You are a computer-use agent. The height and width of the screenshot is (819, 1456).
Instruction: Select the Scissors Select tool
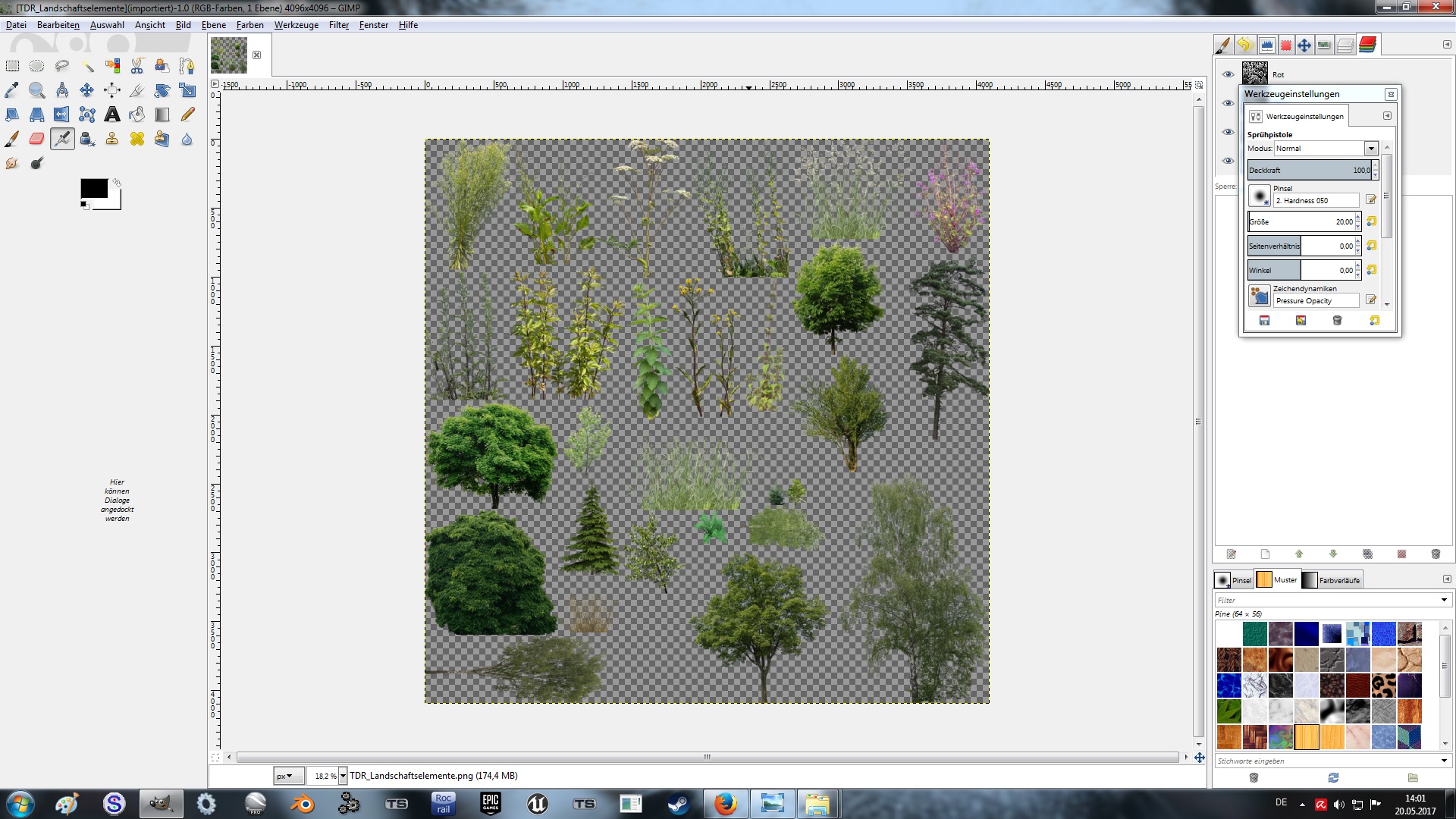click(137, 66)
